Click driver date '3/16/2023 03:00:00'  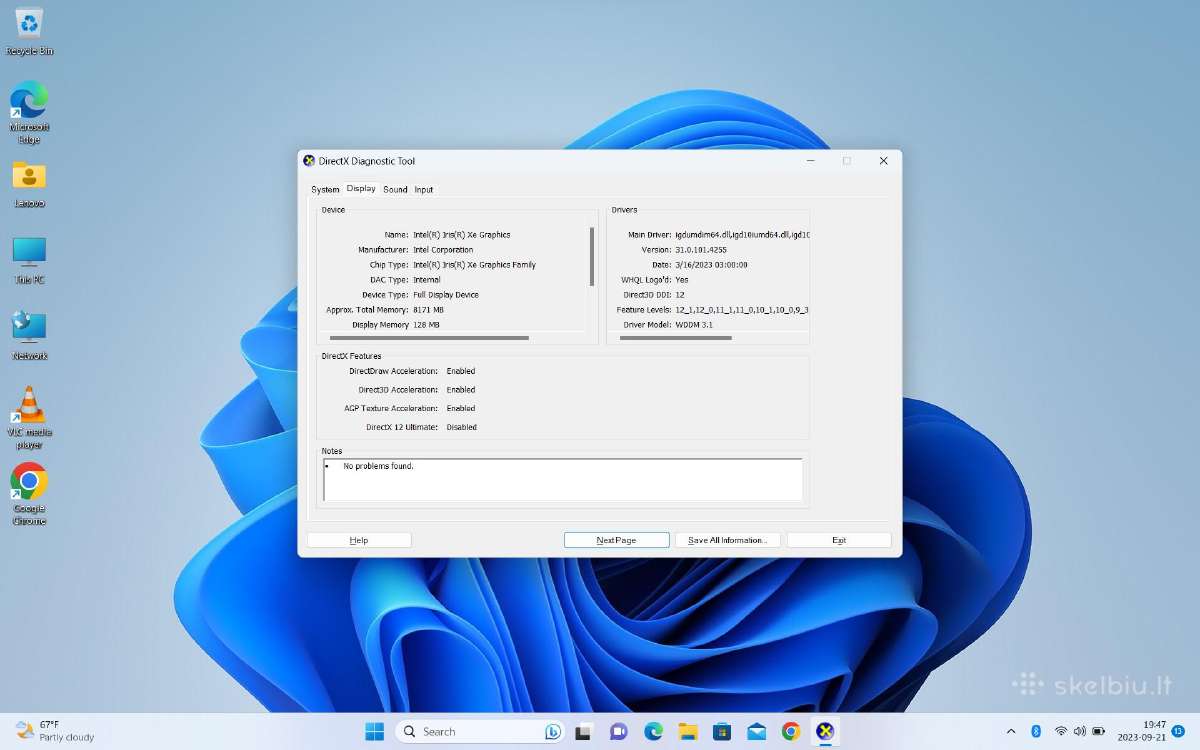[x=711, y=265]
